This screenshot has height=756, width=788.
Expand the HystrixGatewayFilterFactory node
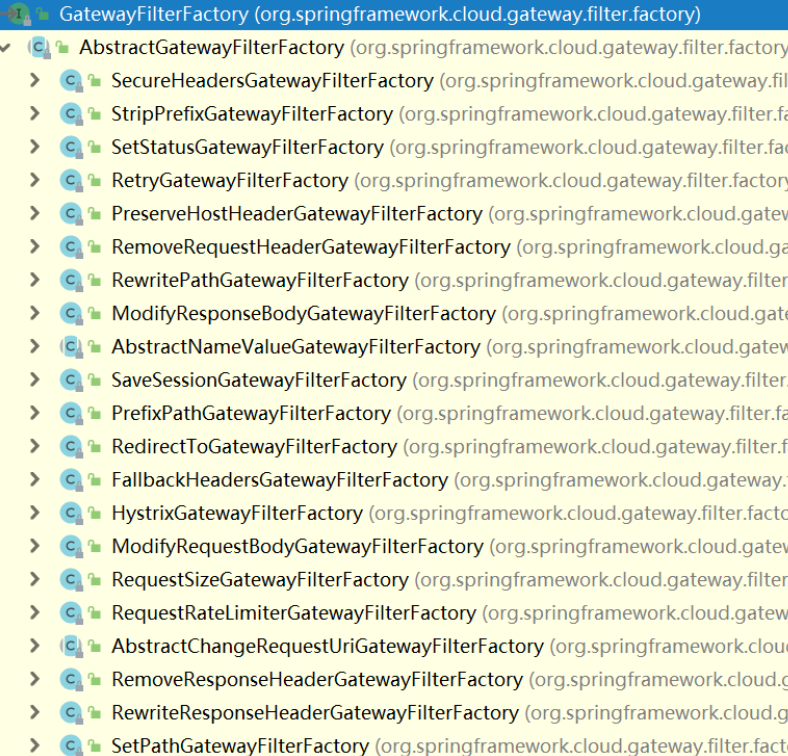(35, 513)
